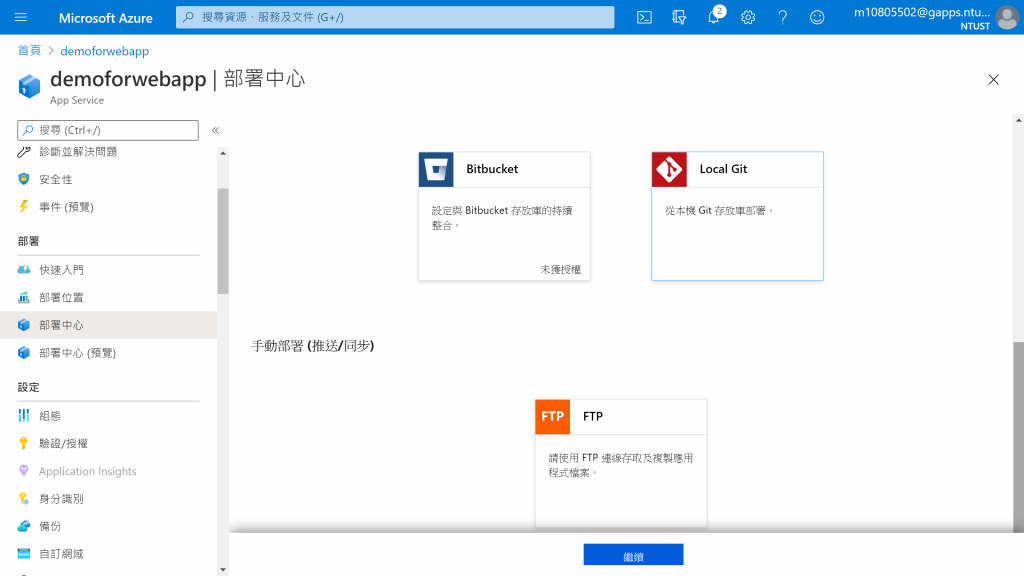Click the 未獲授權 text on Bitbucket card
This screenshot has width=1024, height=576.
click(x=560, y=269)
